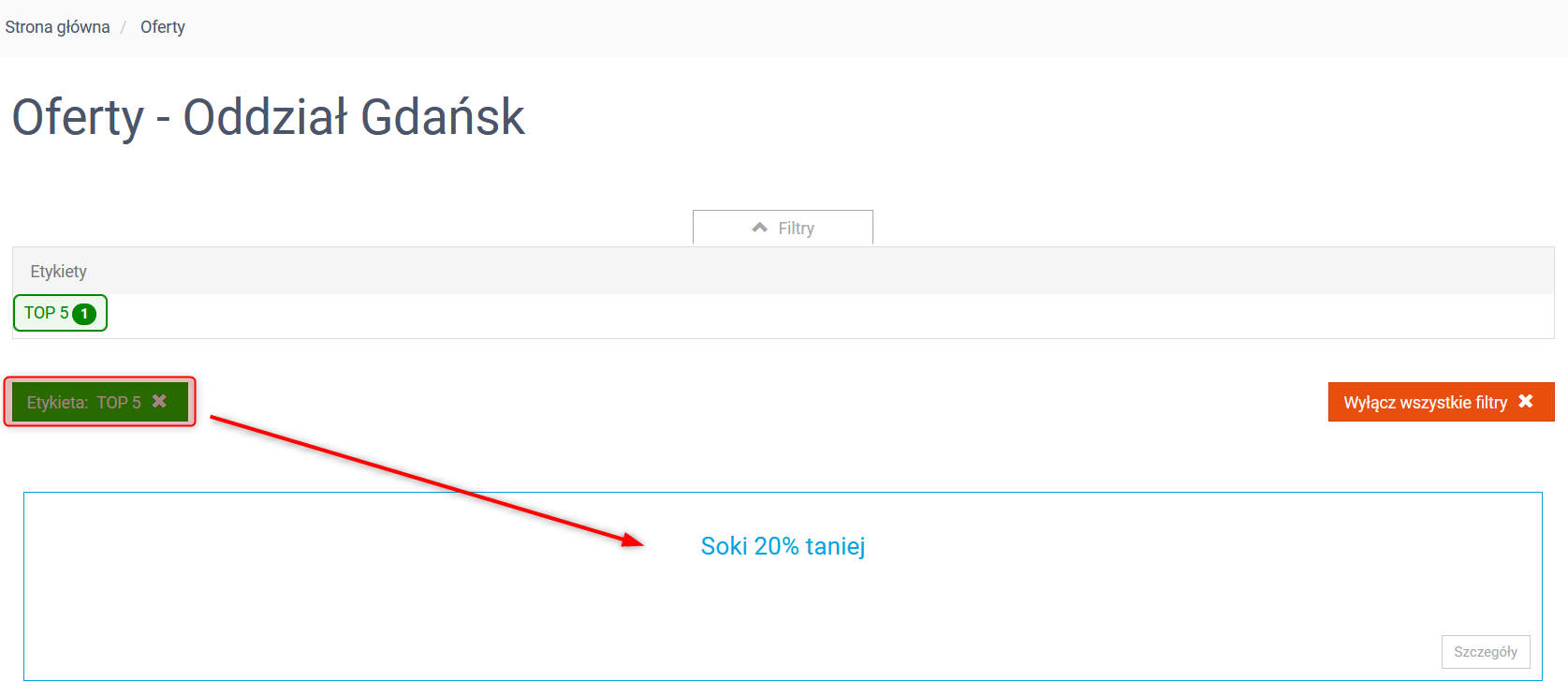Open the Oferty breadcrumb item
Screen dimensions: 1568x696
point(163,27)
